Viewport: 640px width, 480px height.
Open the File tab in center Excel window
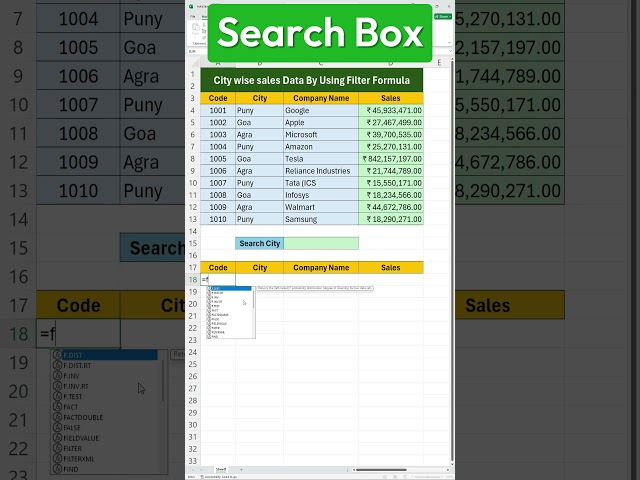193,17
